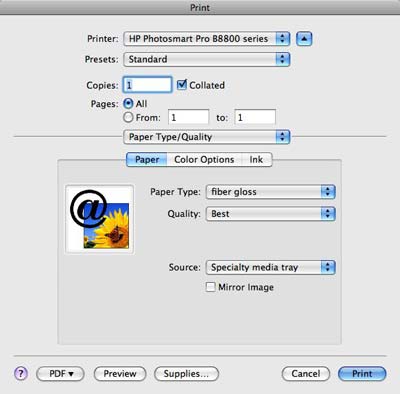Uncheck the Collated checkbox
This screenshot has width=400, height=394.
pyautogui.click(x=182, y=85)
